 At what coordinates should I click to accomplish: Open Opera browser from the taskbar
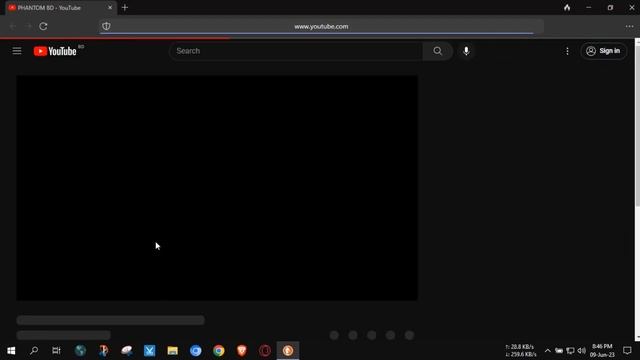(x=265, y=351)
